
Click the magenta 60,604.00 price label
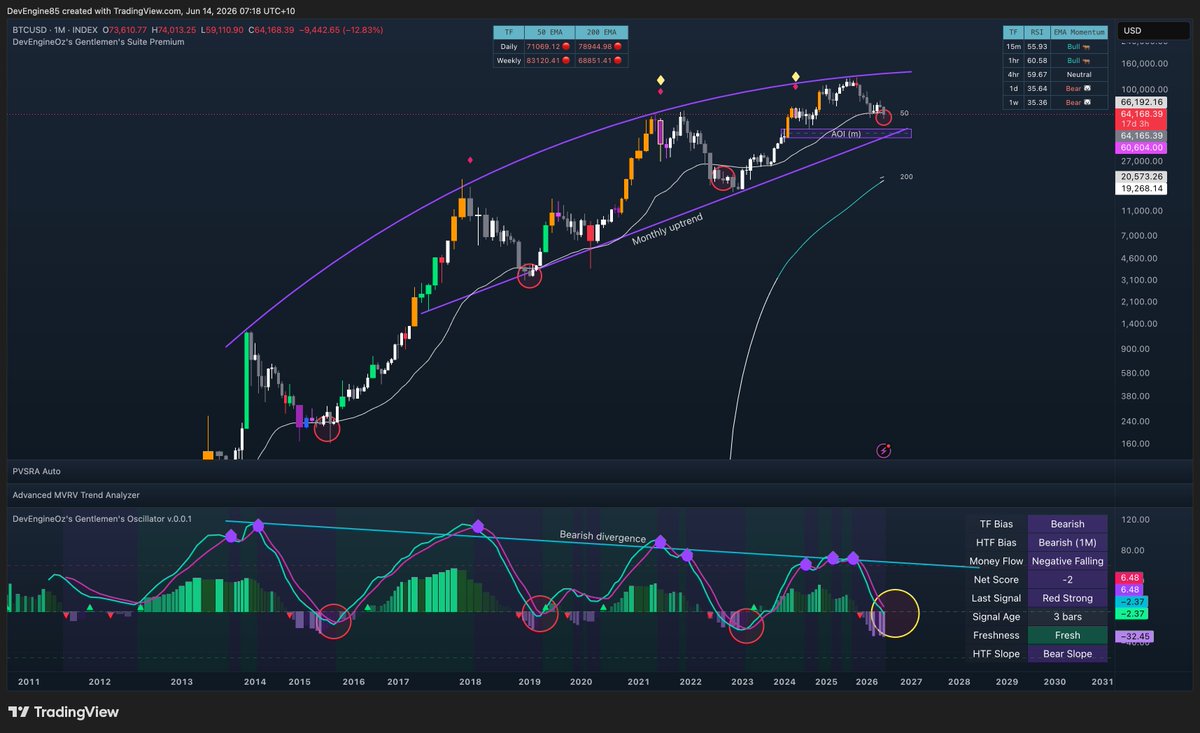(x=1141, y=147)
